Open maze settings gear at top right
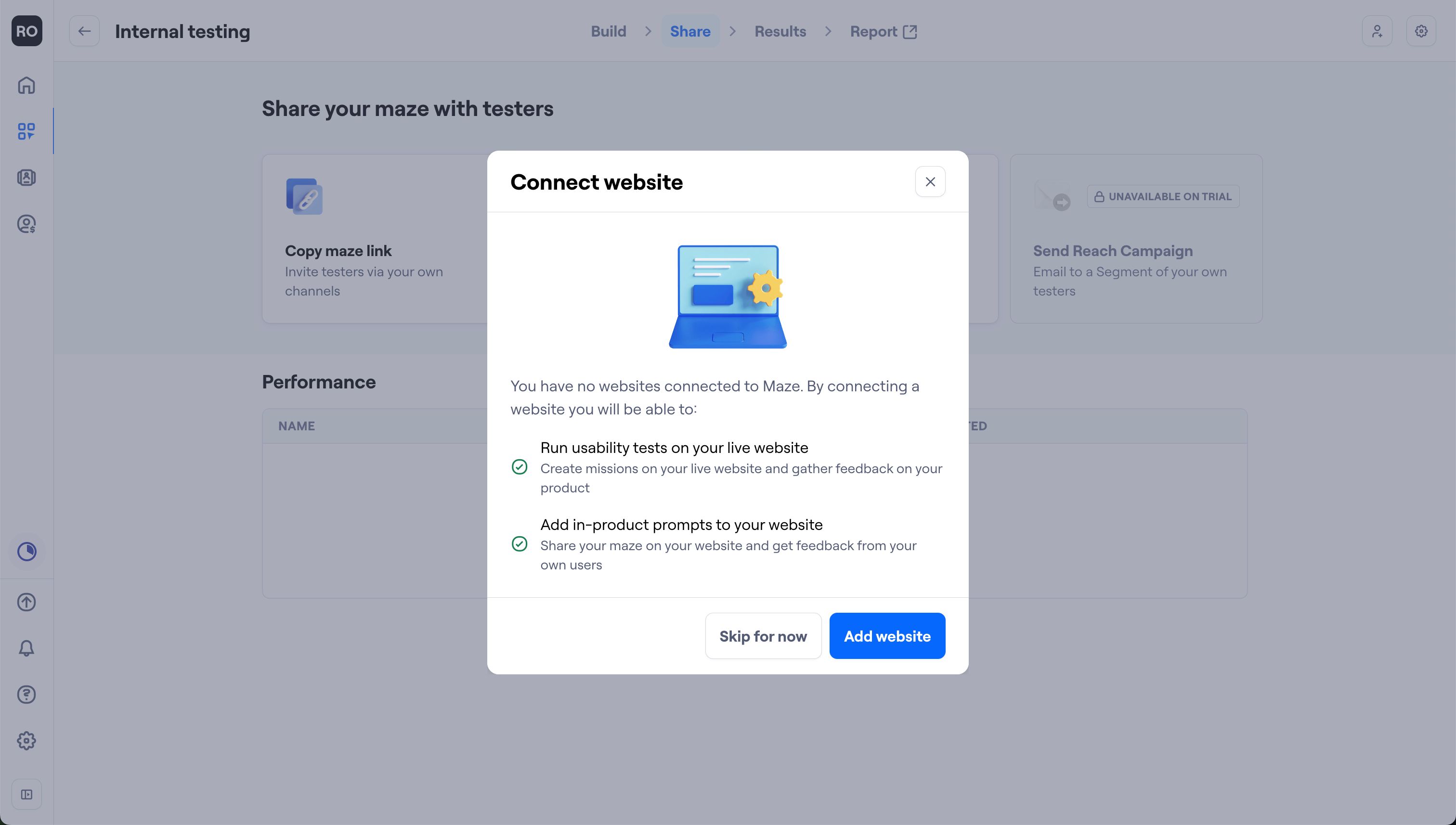This screenshot has height=825, width=1456. coord(1421,31)
